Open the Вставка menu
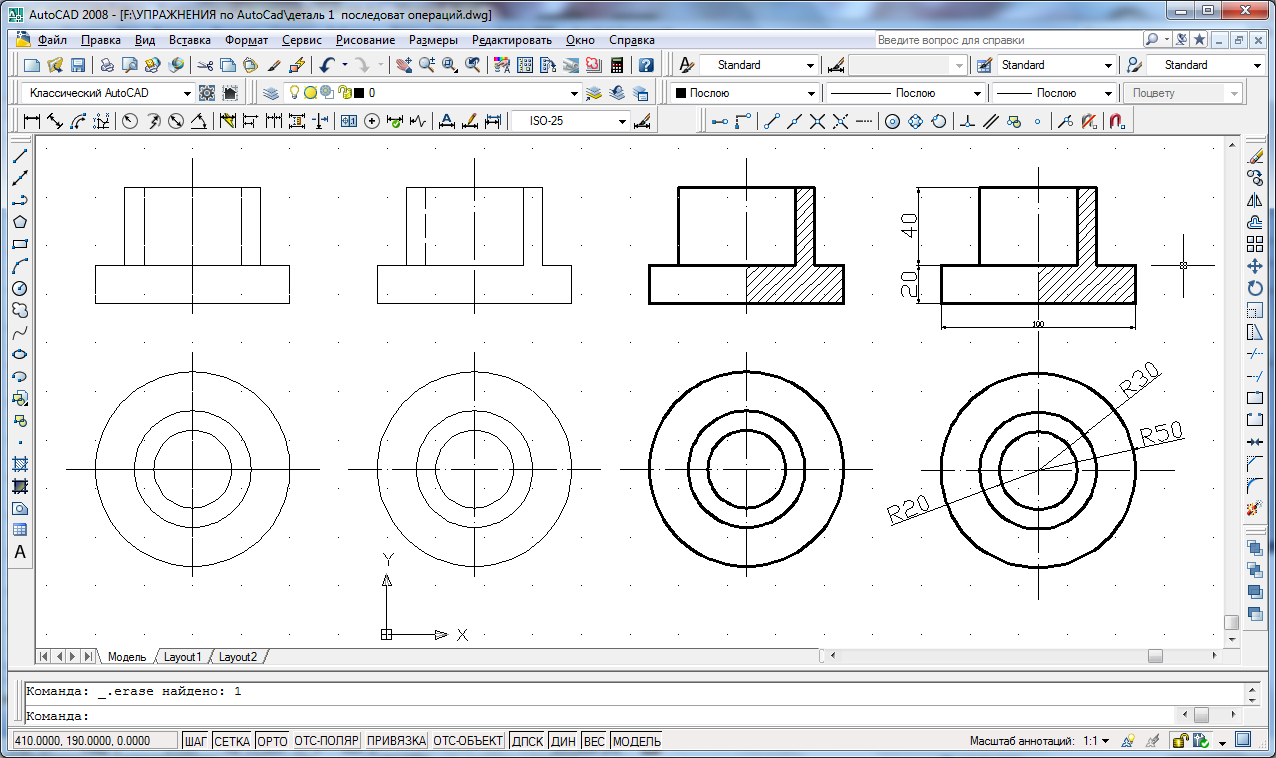1276x758 pixels. point(190,40)
